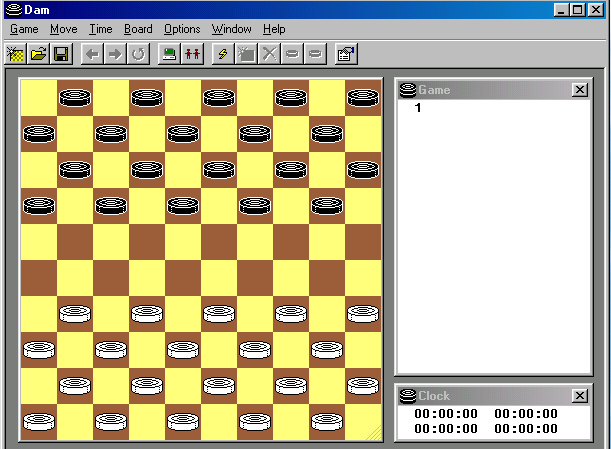Save the game with the floppy disk icon
Screen dimensions: 611x449
(x=61, y=54)
